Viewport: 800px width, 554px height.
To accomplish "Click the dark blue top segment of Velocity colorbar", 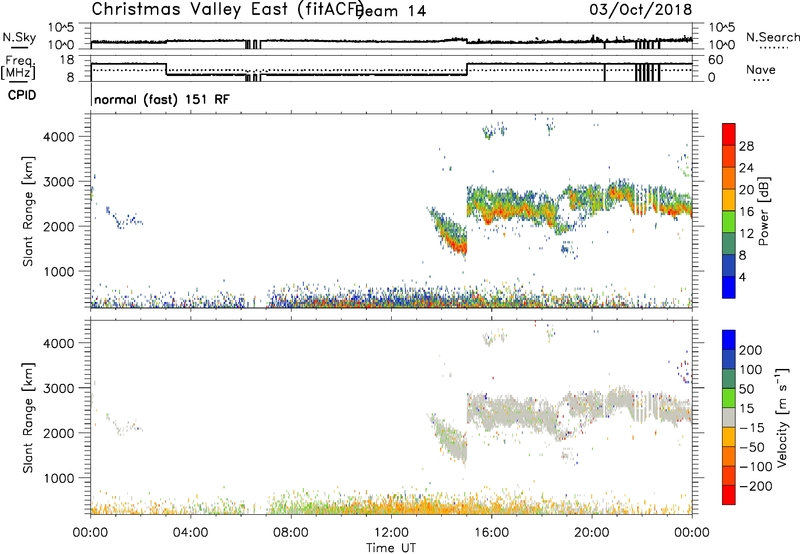I will (x=729, y=340).
